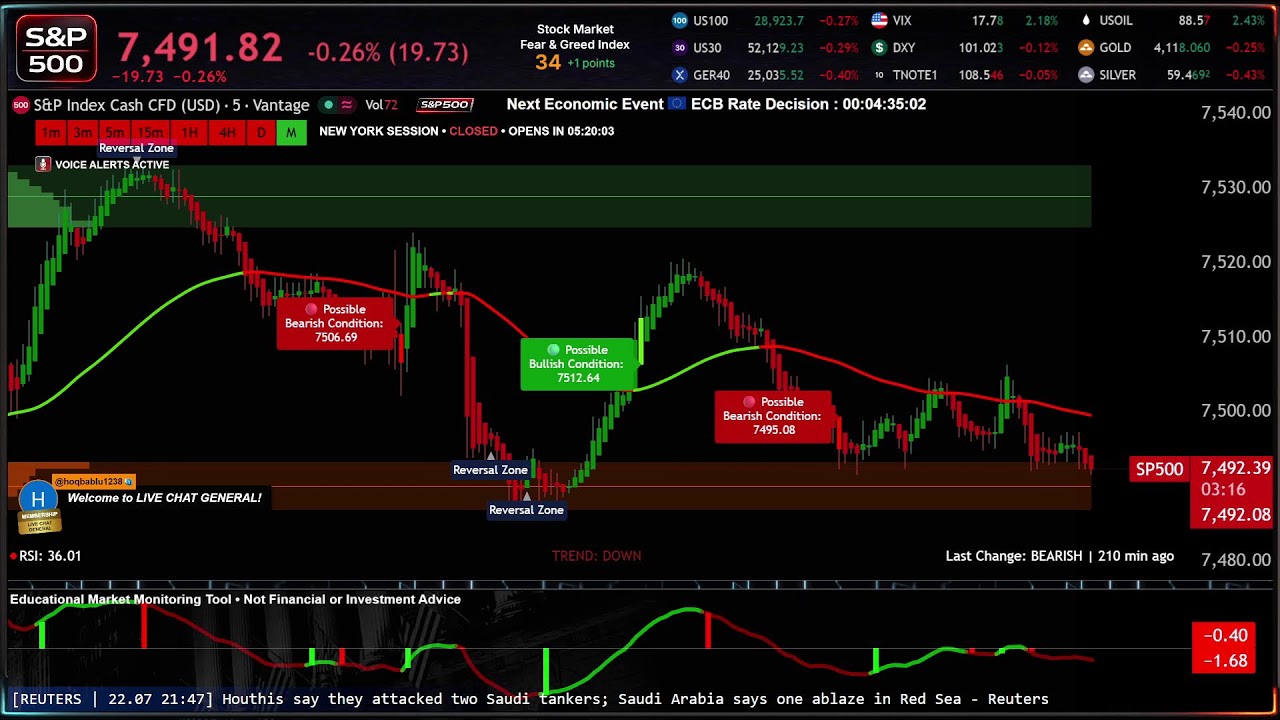Click the red SP500 price tag
Screen dimensions: 1280x720
[1159, 469]
